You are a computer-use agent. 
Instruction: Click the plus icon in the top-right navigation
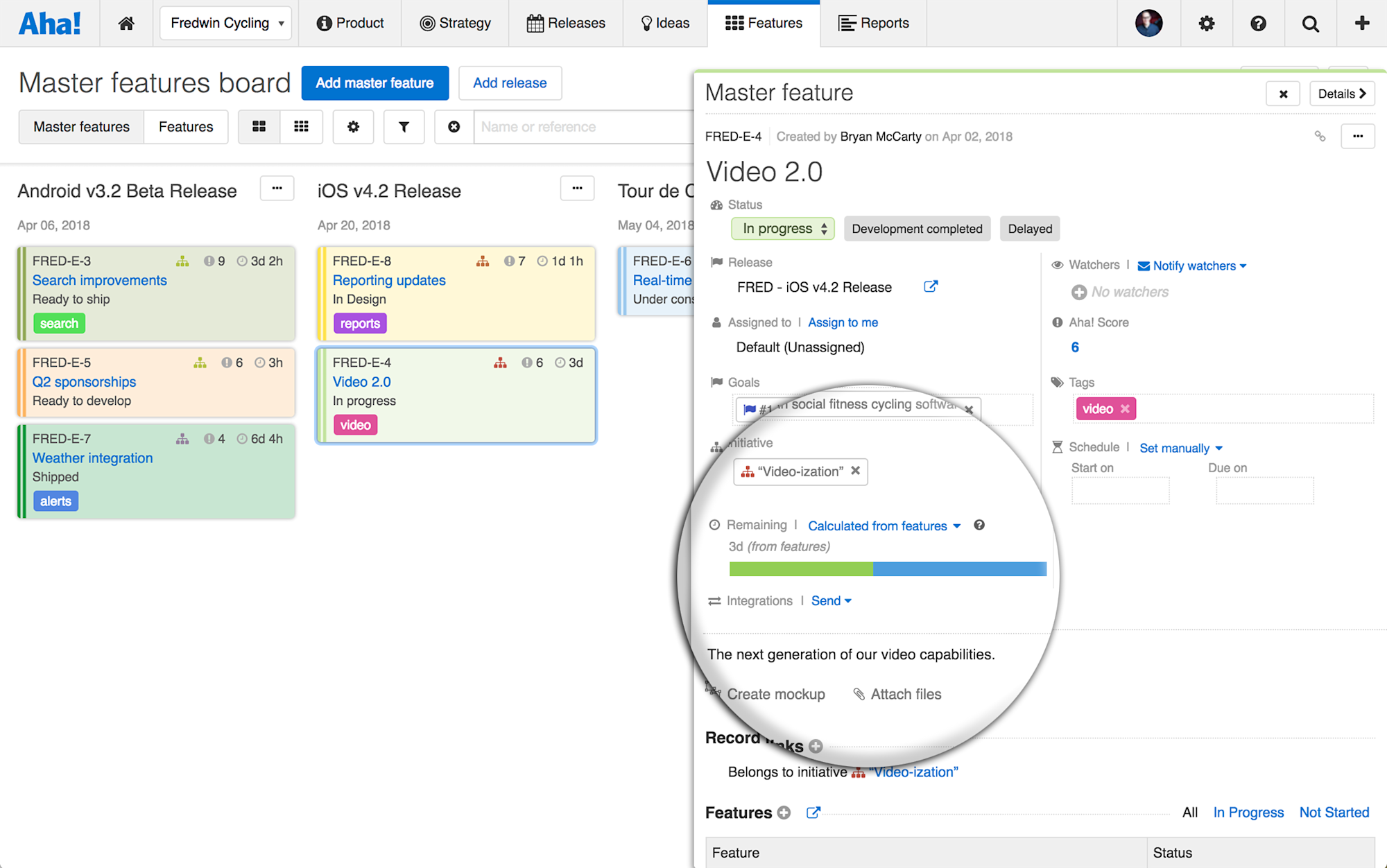(1361, 23)
